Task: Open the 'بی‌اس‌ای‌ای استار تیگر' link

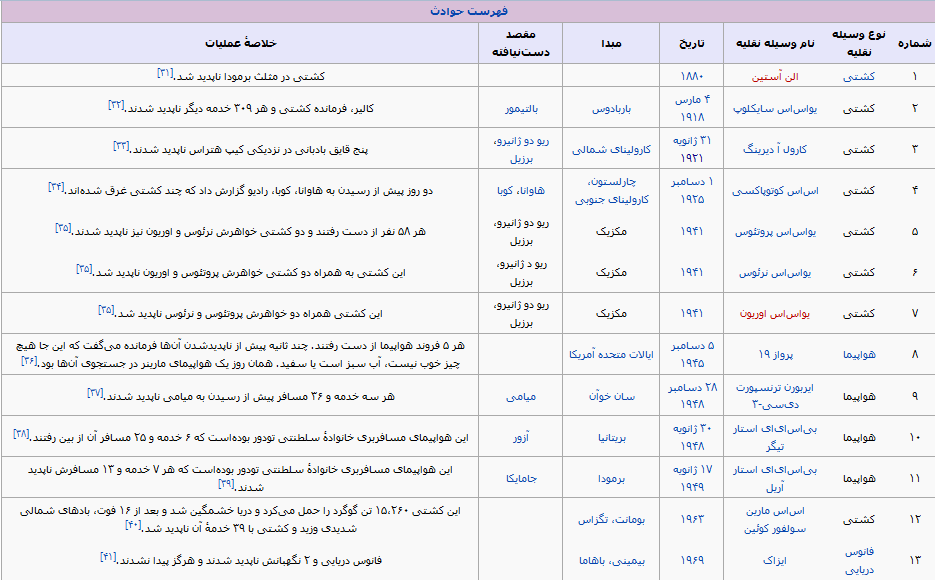Action: (775, 437)
